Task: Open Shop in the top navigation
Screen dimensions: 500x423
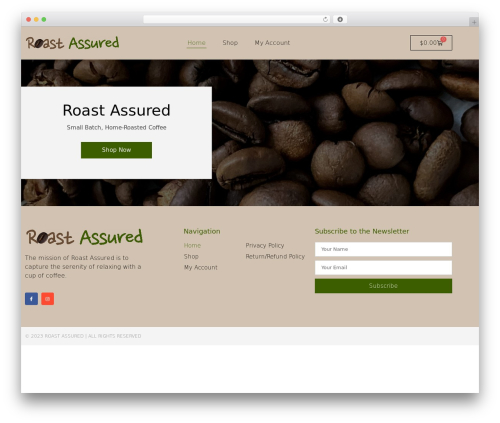Action: point(230,43)
